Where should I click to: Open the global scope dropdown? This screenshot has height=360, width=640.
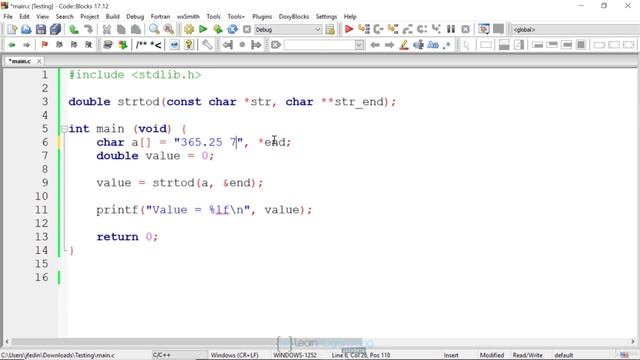coord(576,29)
